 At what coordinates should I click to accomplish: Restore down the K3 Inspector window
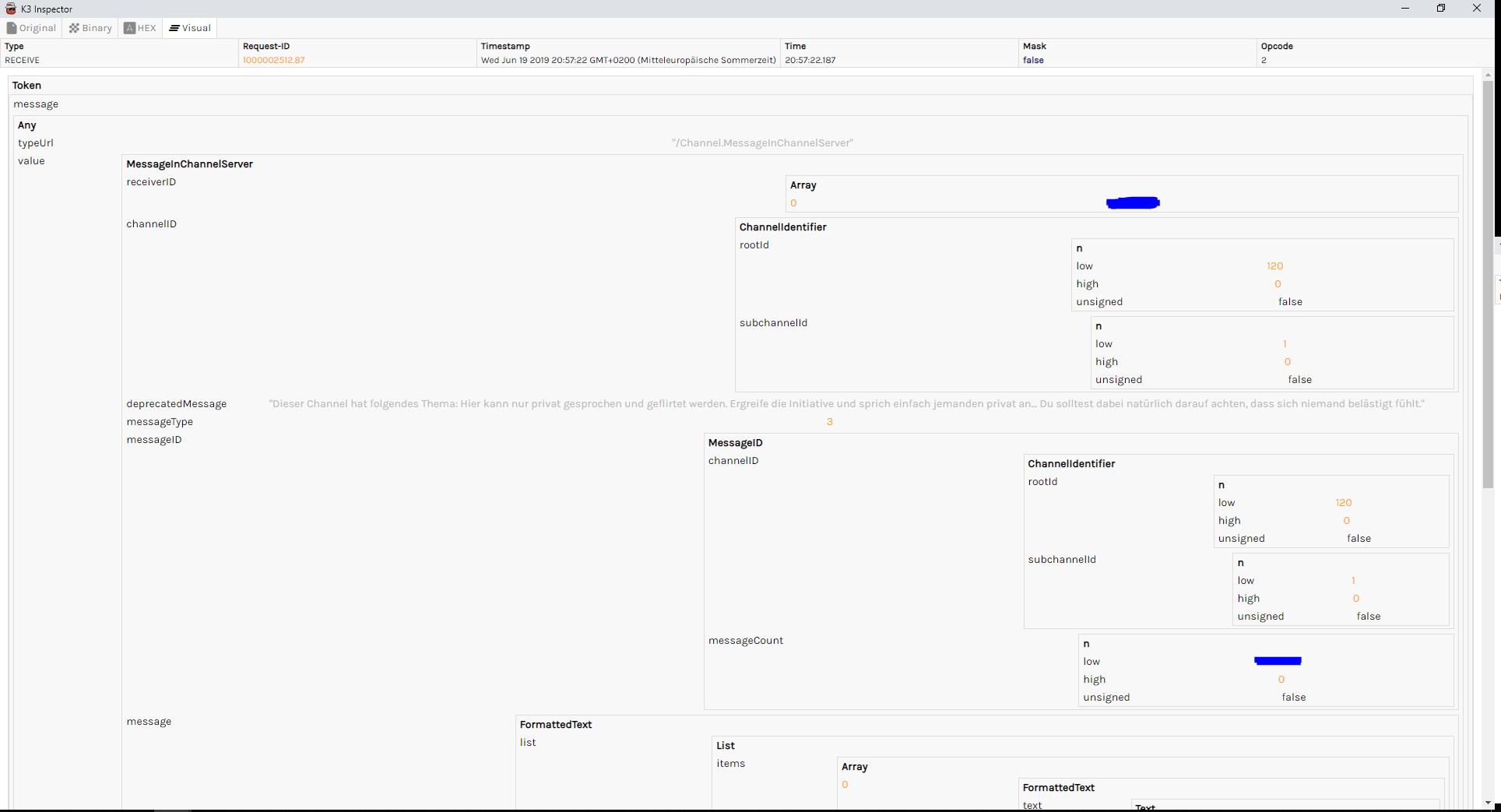(x=1440, y=9)
